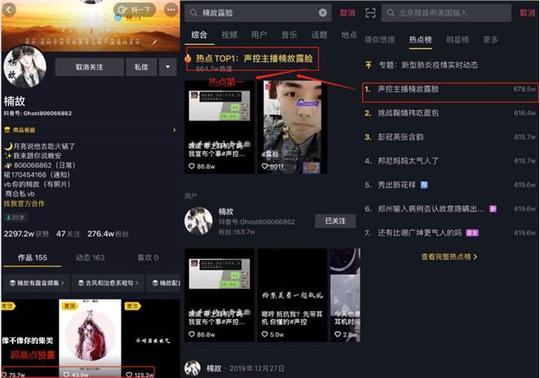Select the 地点 results tab
This screenshot has width=540, height=378.
point(349,35)
